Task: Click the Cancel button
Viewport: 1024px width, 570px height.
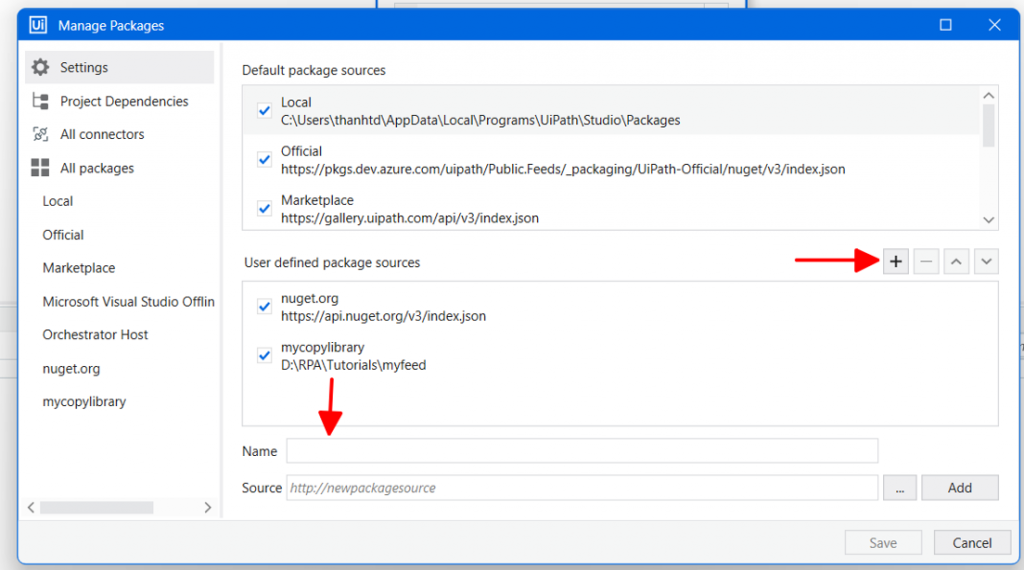Action: click(972, 543)
